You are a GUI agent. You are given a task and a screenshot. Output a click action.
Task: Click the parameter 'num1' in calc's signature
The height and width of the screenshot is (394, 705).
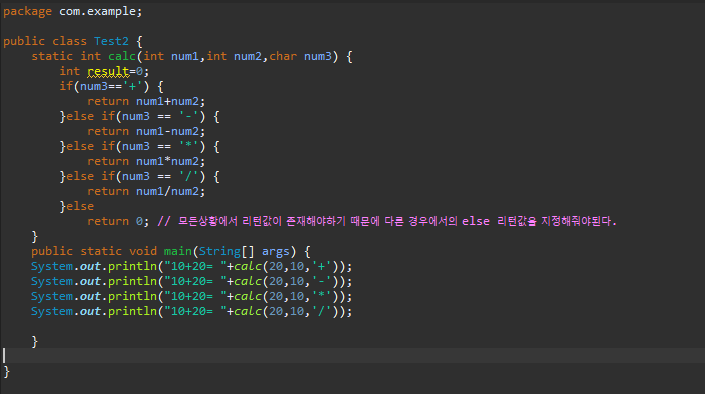click(185, 56)
